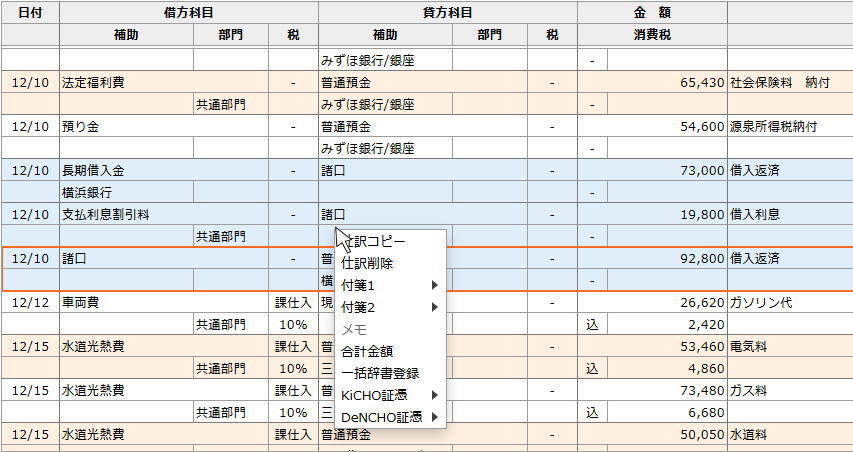Click the 日付 column header
The image size is (853, 452).
[30, 13]
